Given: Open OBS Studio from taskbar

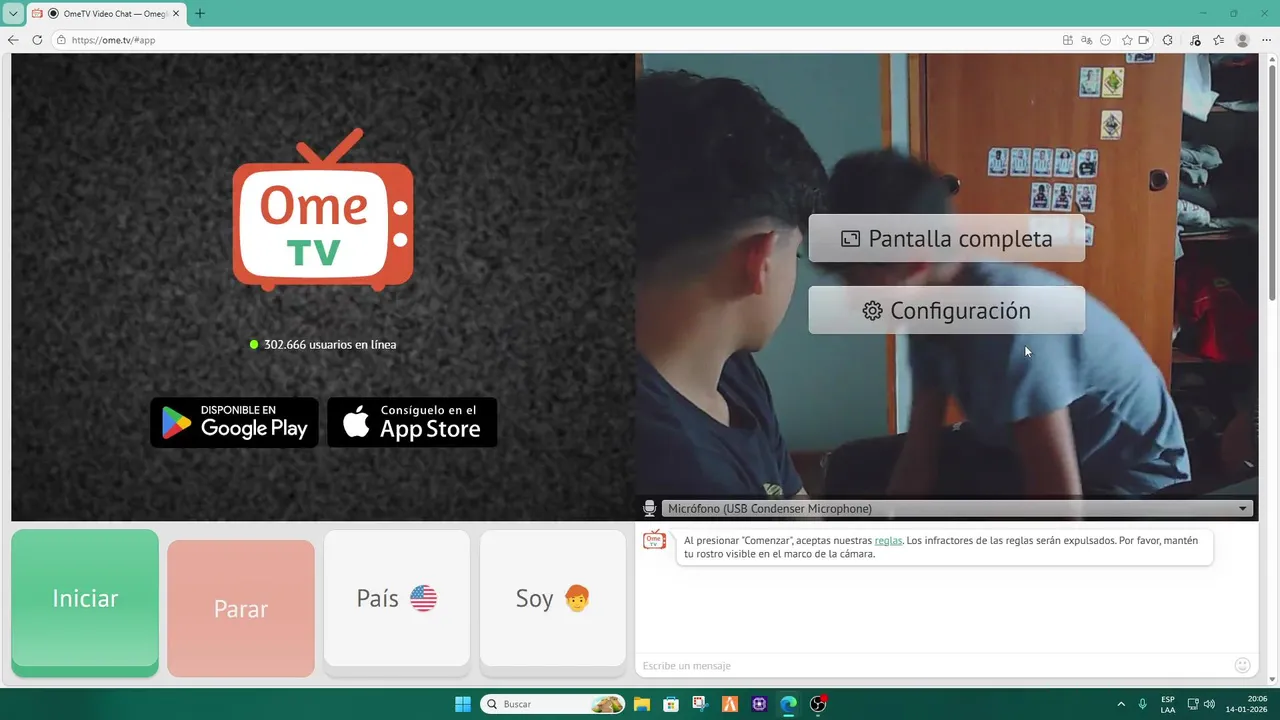Looking at the screenshot, I should pyautogui.click(x=818, y=704).
